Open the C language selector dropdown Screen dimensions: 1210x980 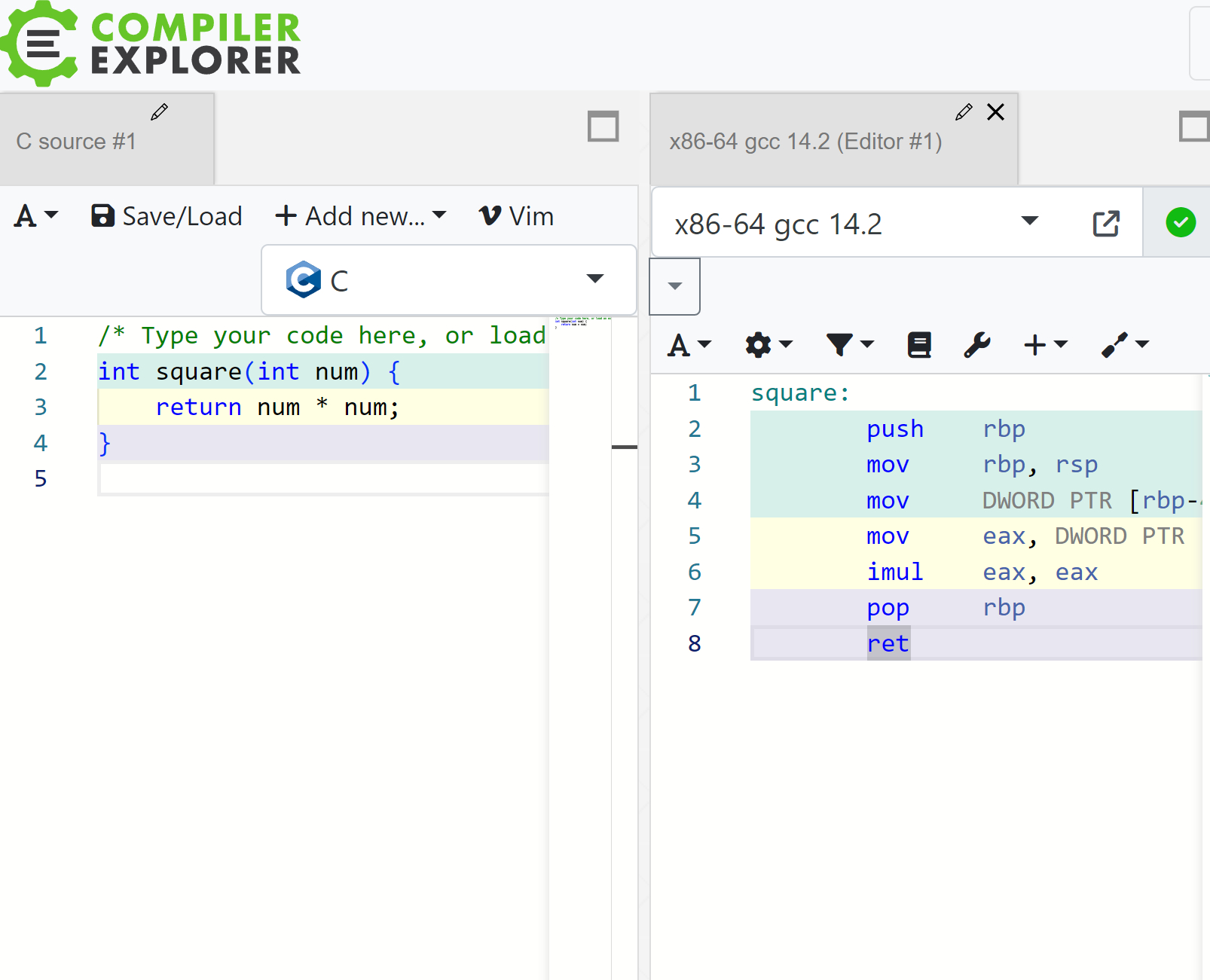(449, 279)
